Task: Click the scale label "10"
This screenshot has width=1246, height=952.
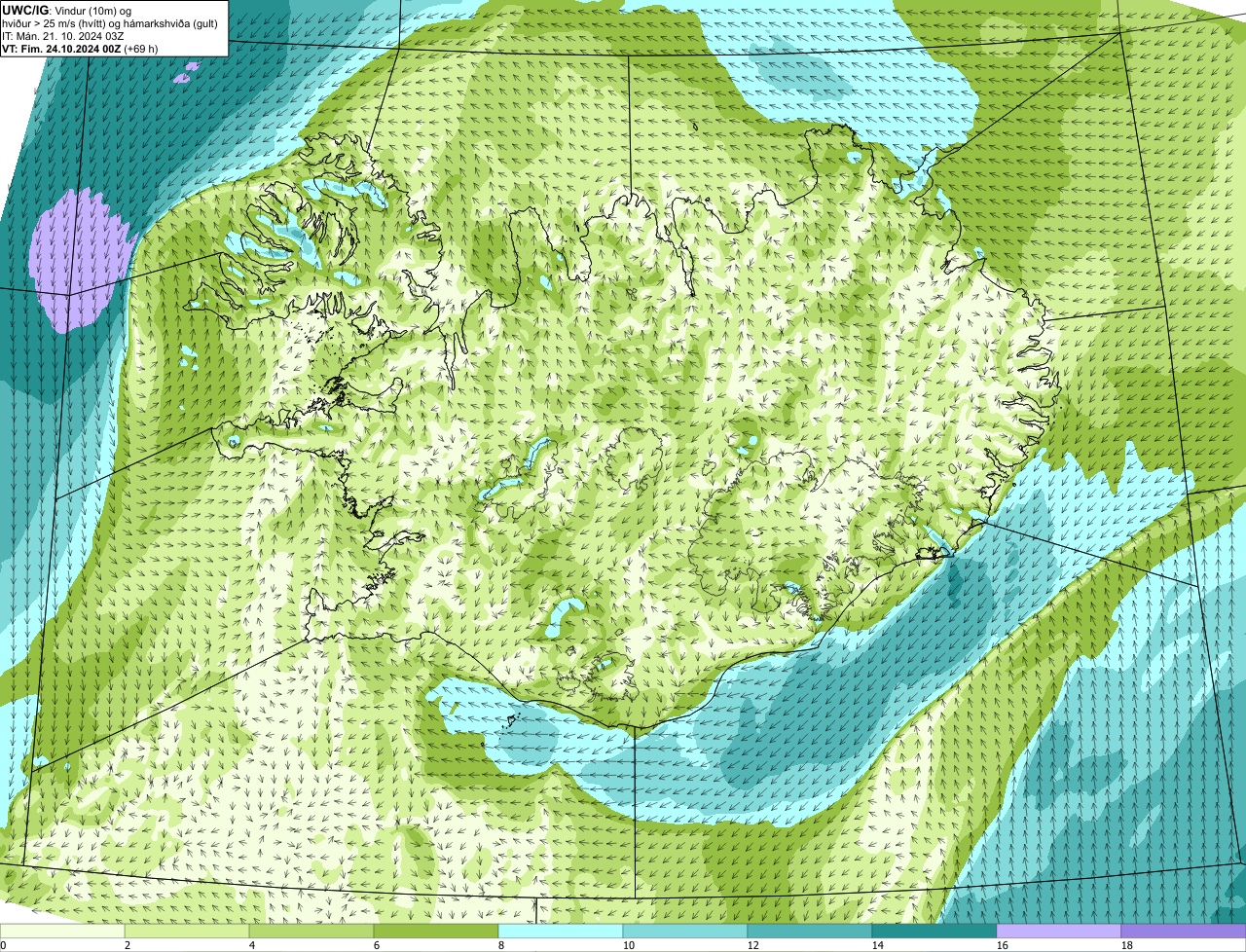Action: coord(629,945)
